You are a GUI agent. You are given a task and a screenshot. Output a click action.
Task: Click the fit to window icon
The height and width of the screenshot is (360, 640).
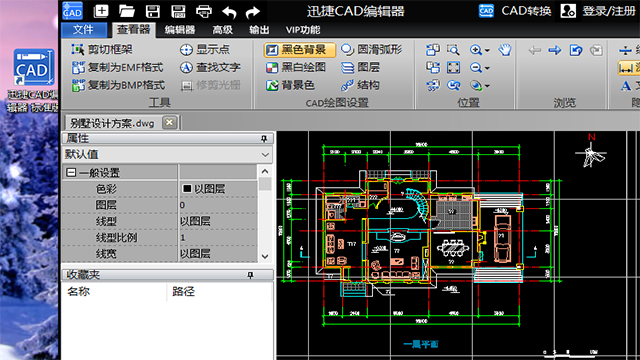pyautogui.click(x=453, y=67)
